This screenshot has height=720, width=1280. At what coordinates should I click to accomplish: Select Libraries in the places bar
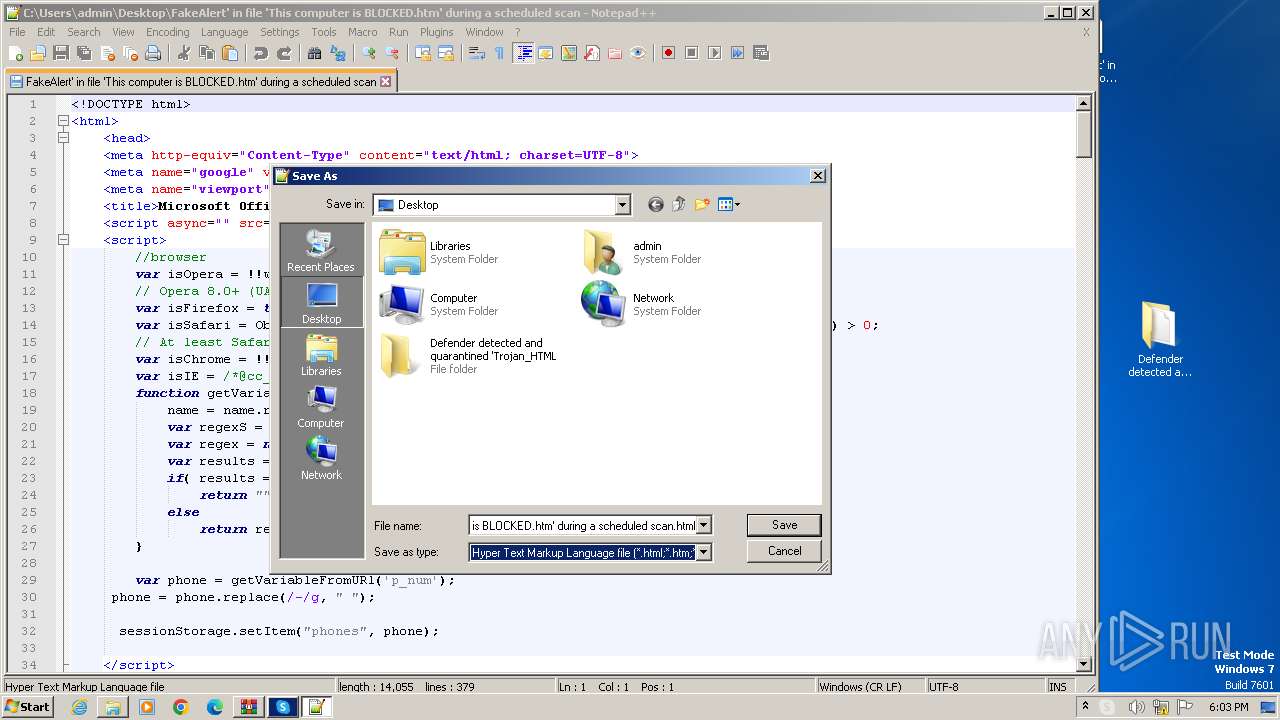321,355
